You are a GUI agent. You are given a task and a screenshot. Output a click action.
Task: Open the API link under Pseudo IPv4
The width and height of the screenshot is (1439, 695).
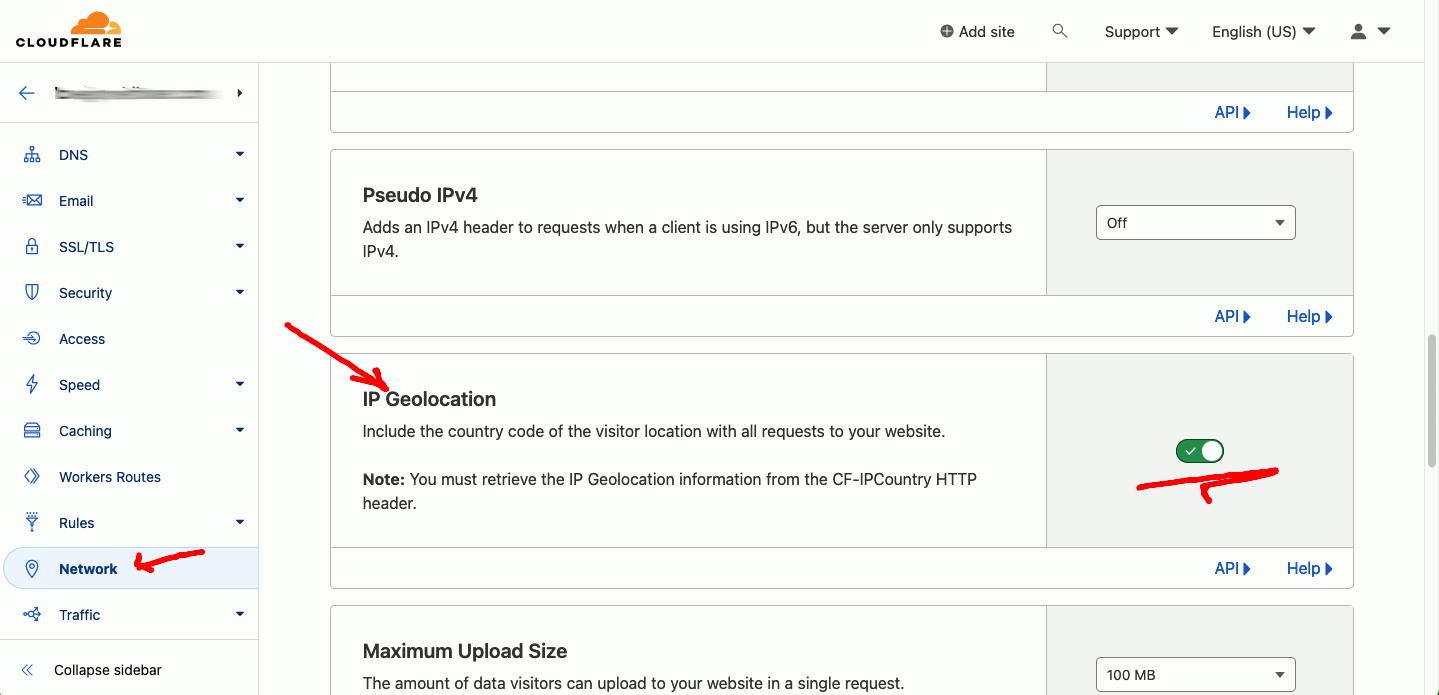pyautogui.click(x=1233, y=316)
